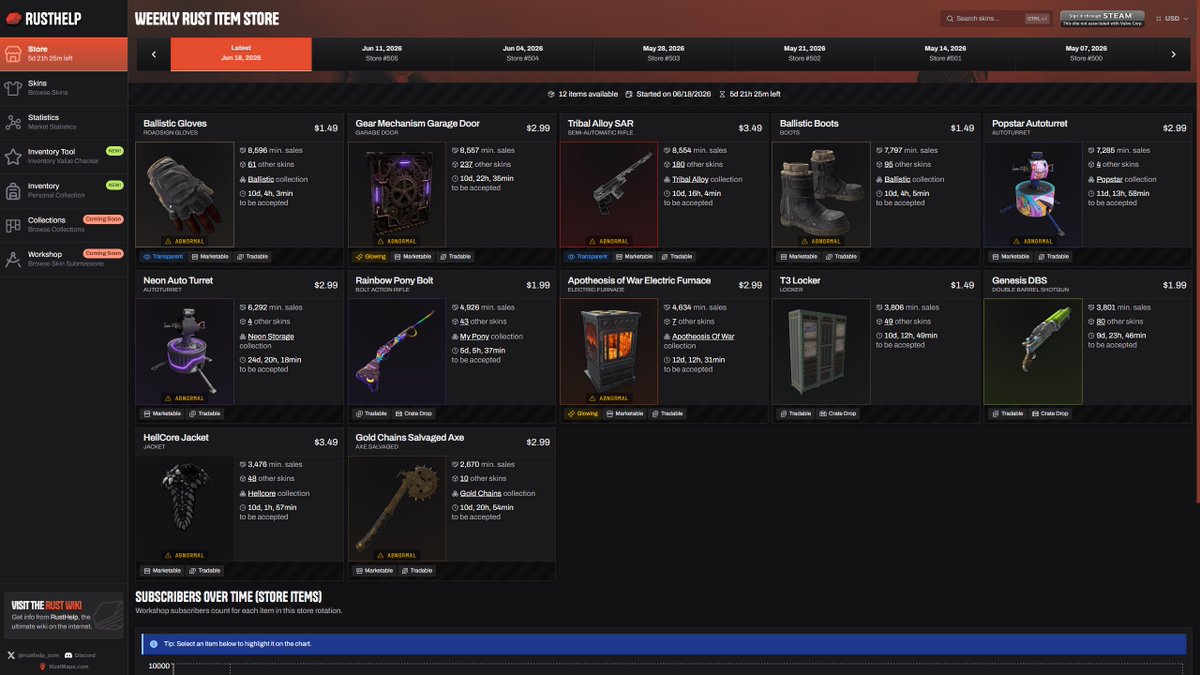The image size is (1200, 675).
Task: Open Apotheosis Of War collection link
Action: point(703,336)
